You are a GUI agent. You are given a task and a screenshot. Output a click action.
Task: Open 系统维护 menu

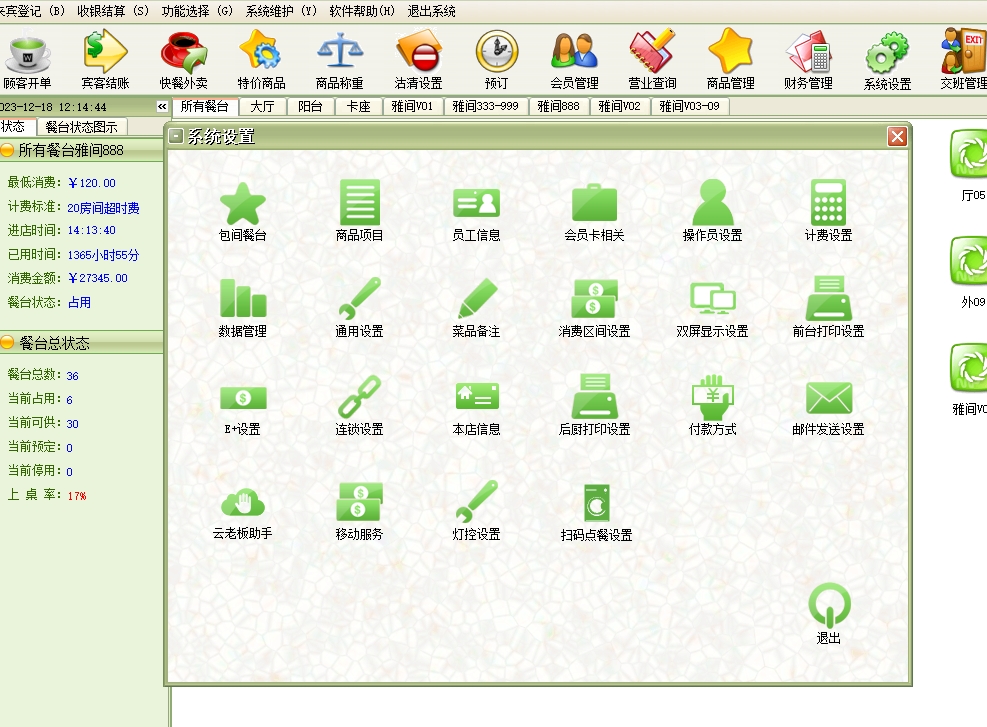pos(280,11)
